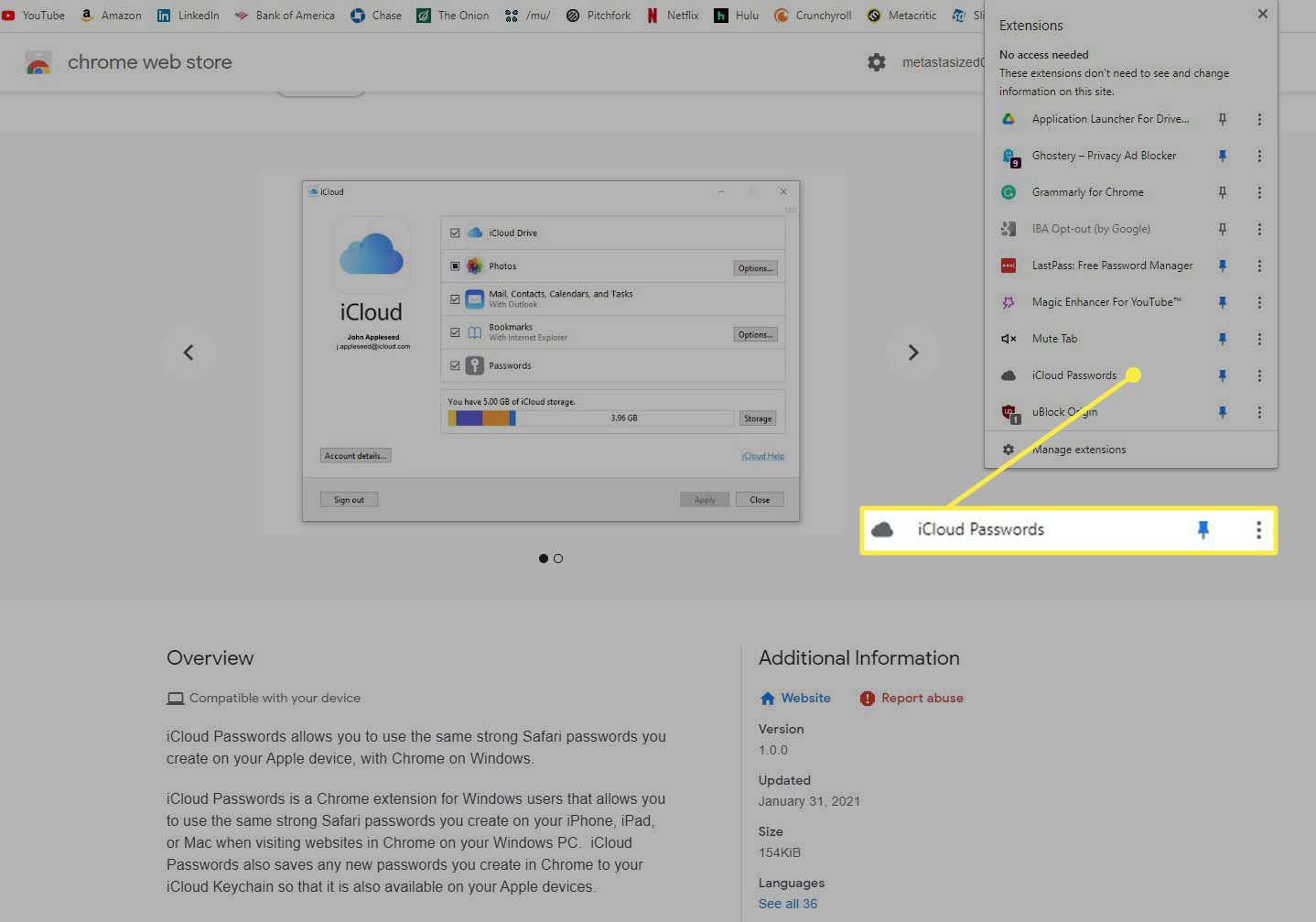Screen dimensions: 1316x922
Task: Open more options for iCloud Passwords
Action: [1259, 375]
